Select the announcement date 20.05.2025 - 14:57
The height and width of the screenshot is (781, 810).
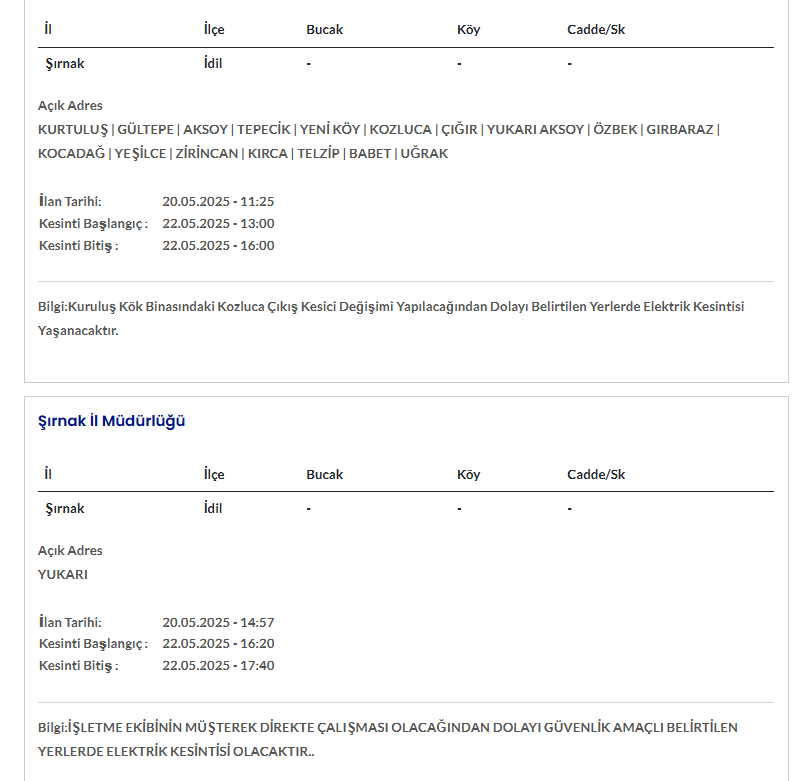pyautogui.click(x=218, y=622)
